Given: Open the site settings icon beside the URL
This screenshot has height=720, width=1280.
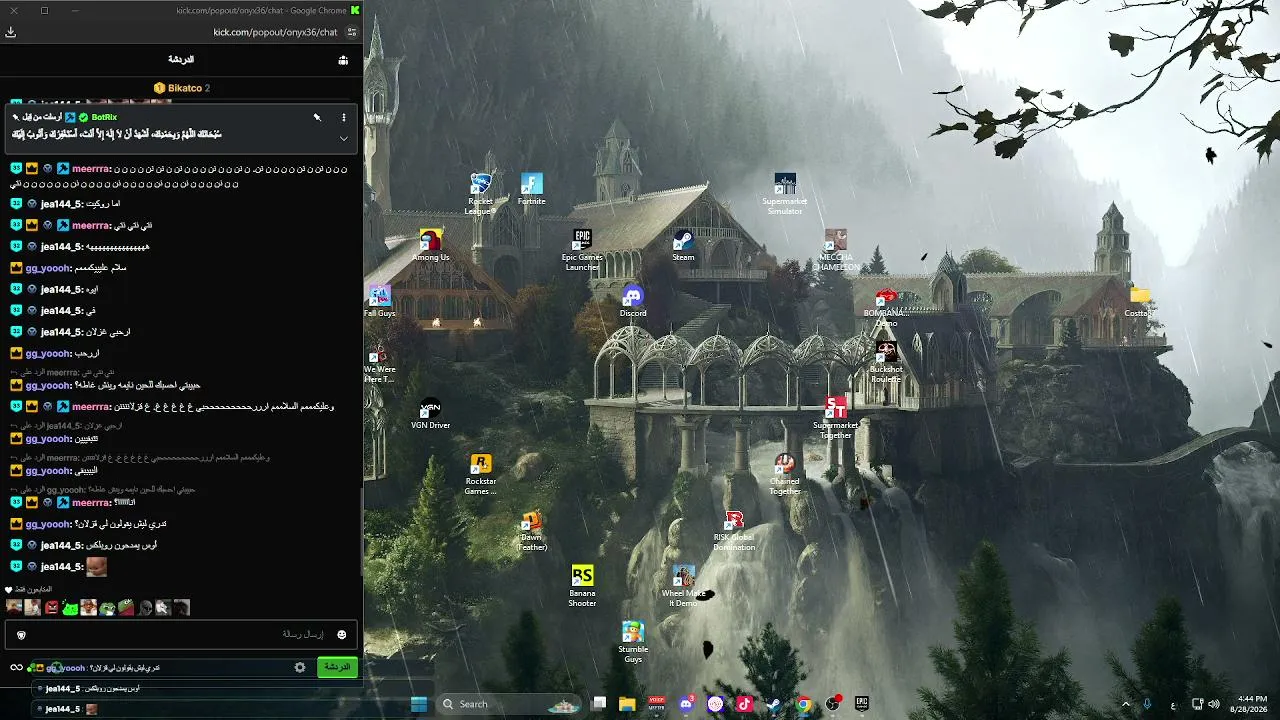Looking at the screenshot, I should point(352,32).
